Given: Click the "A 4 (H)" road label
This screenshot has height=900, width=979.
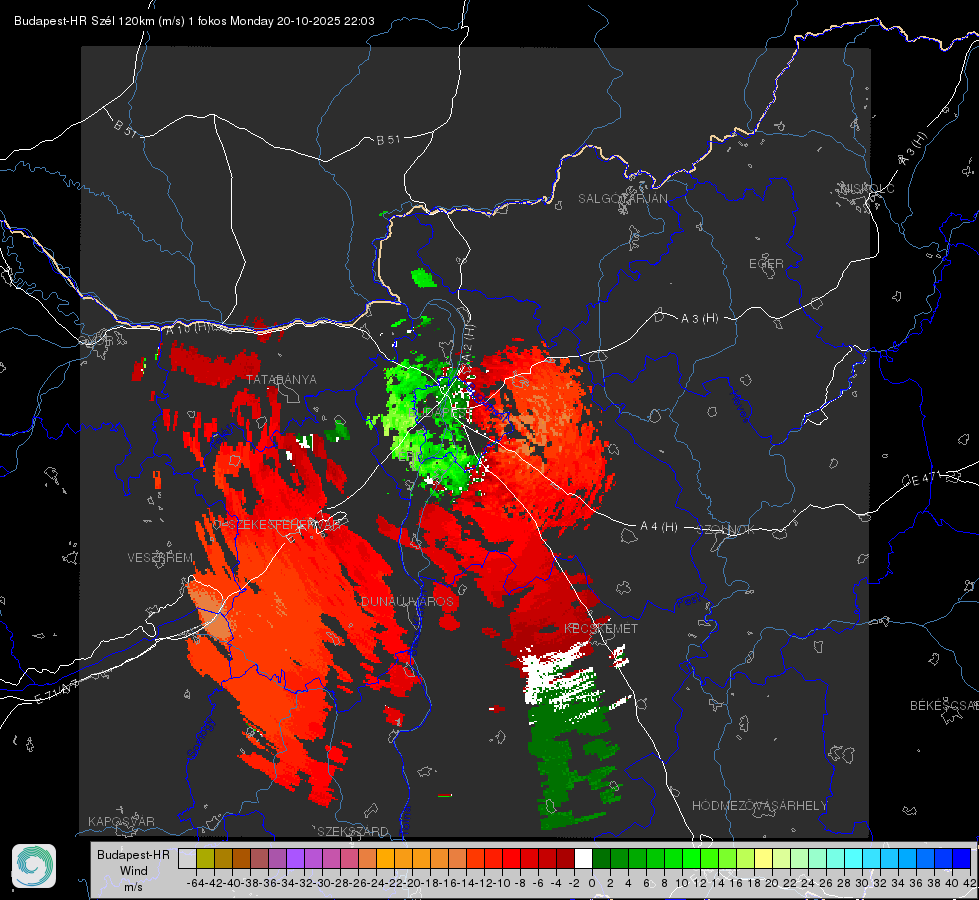Looking at the screenshot, I should [x=659, y=527].
